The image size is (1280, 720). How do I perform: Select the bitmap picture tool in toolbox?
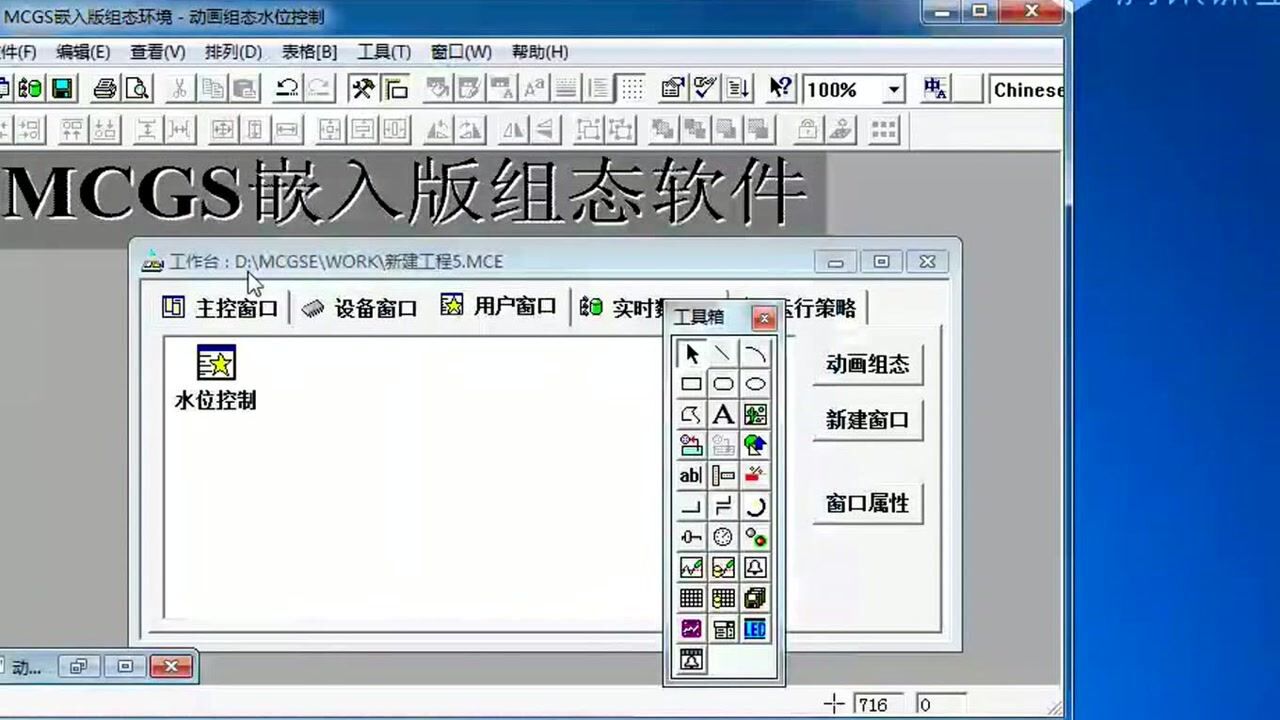[x=755, y=415]
